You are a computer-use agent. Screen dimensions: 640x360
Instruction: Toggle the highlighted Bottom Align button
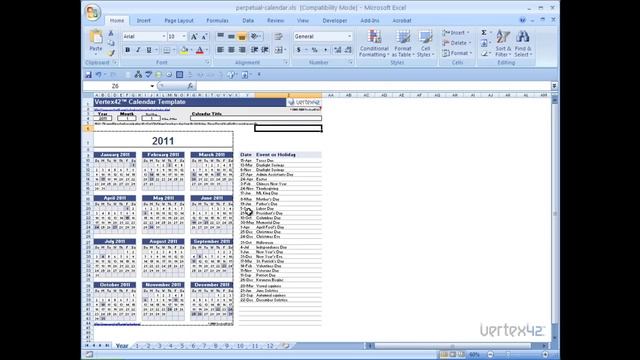point(242,37)
